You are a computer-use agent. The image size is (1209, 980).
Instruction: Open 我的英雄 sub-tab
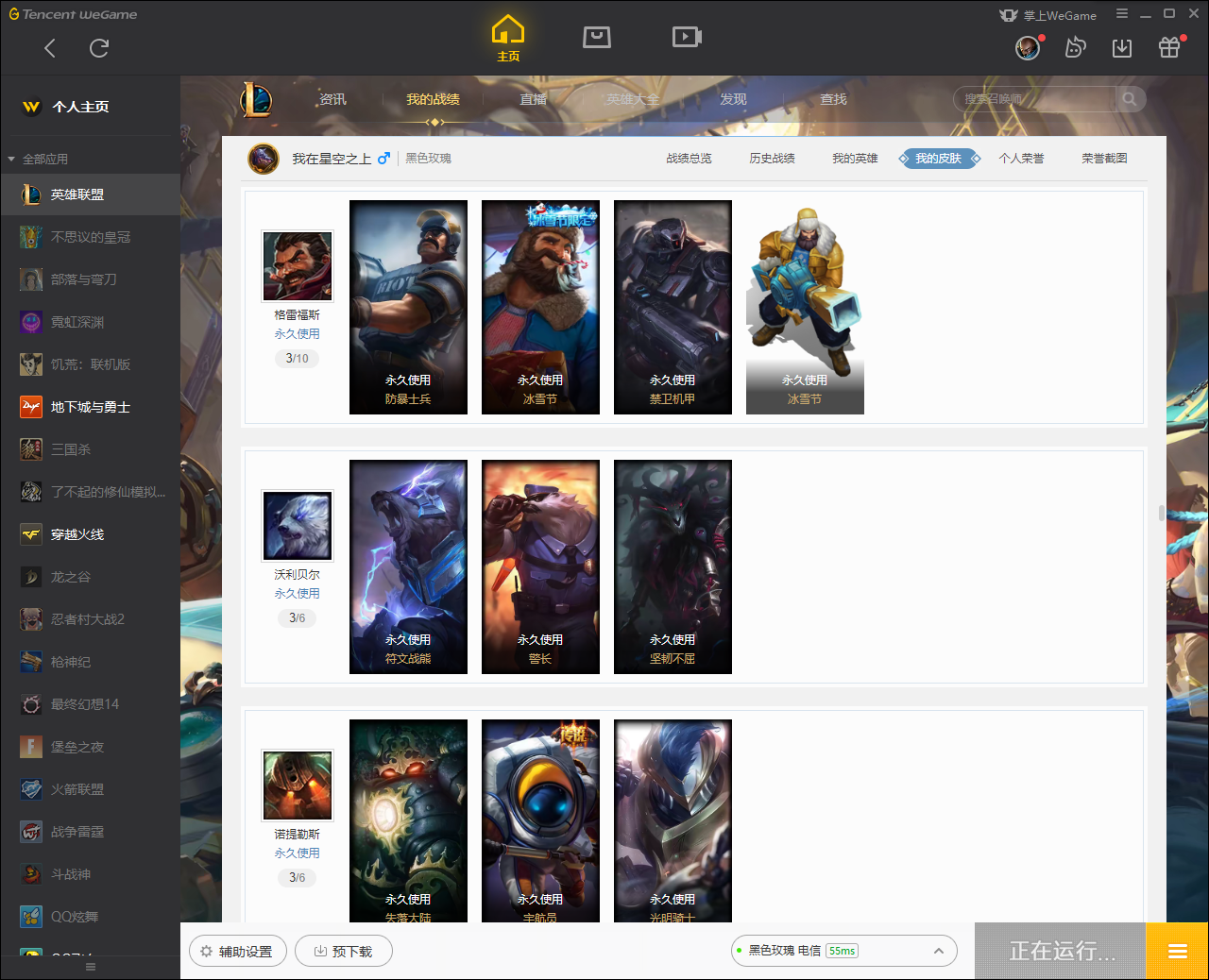(x=855, y=159)
